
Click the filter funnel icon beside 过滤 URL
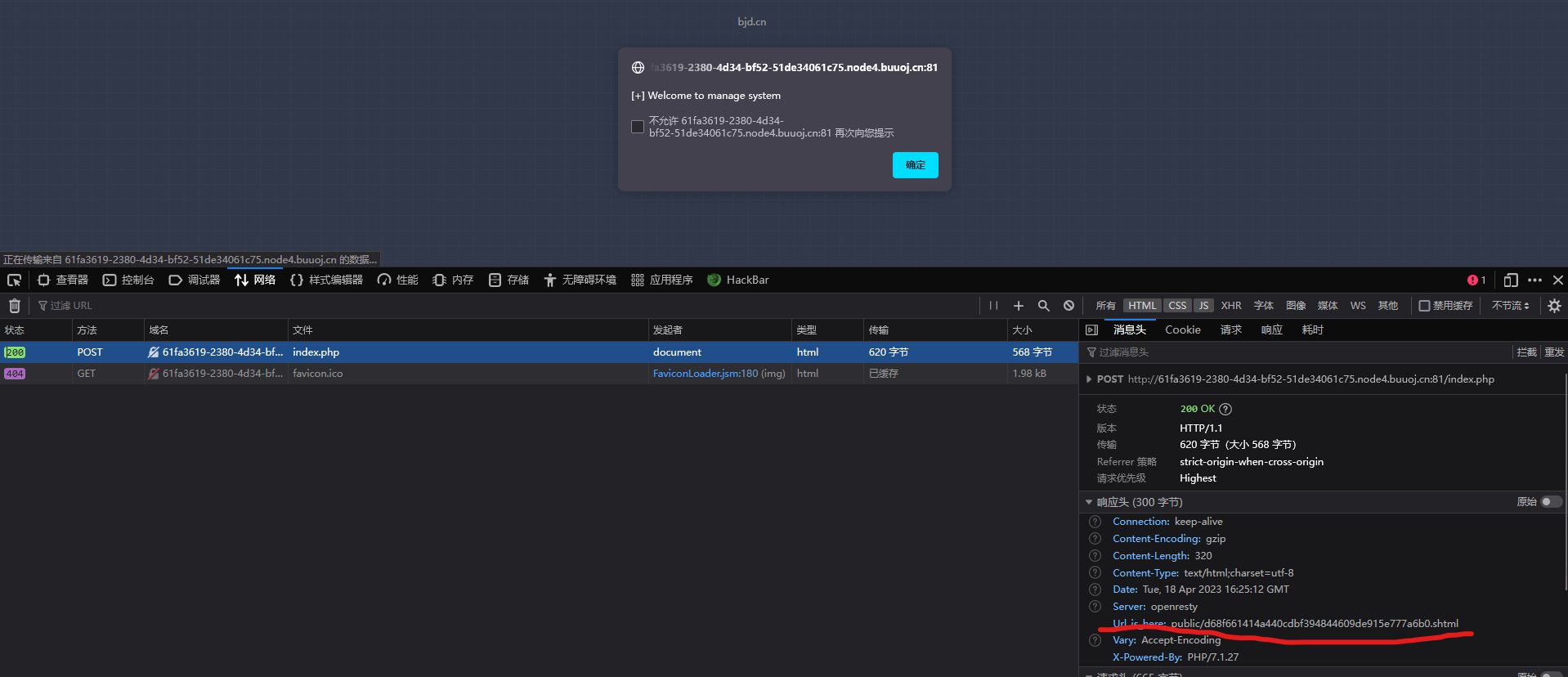coord(43,306)
